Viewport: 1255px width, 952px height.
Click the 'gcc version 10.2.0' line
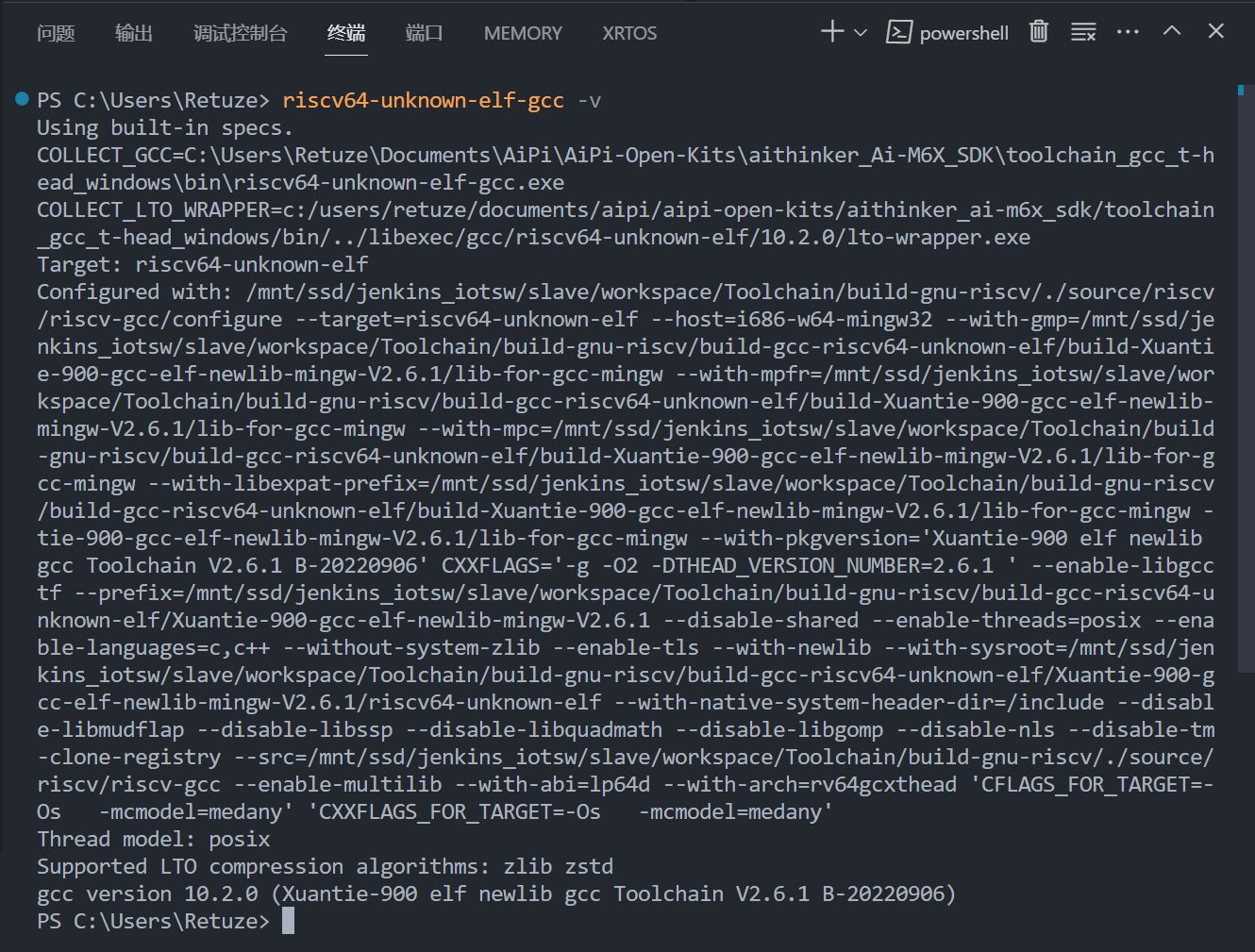(496, 894)
